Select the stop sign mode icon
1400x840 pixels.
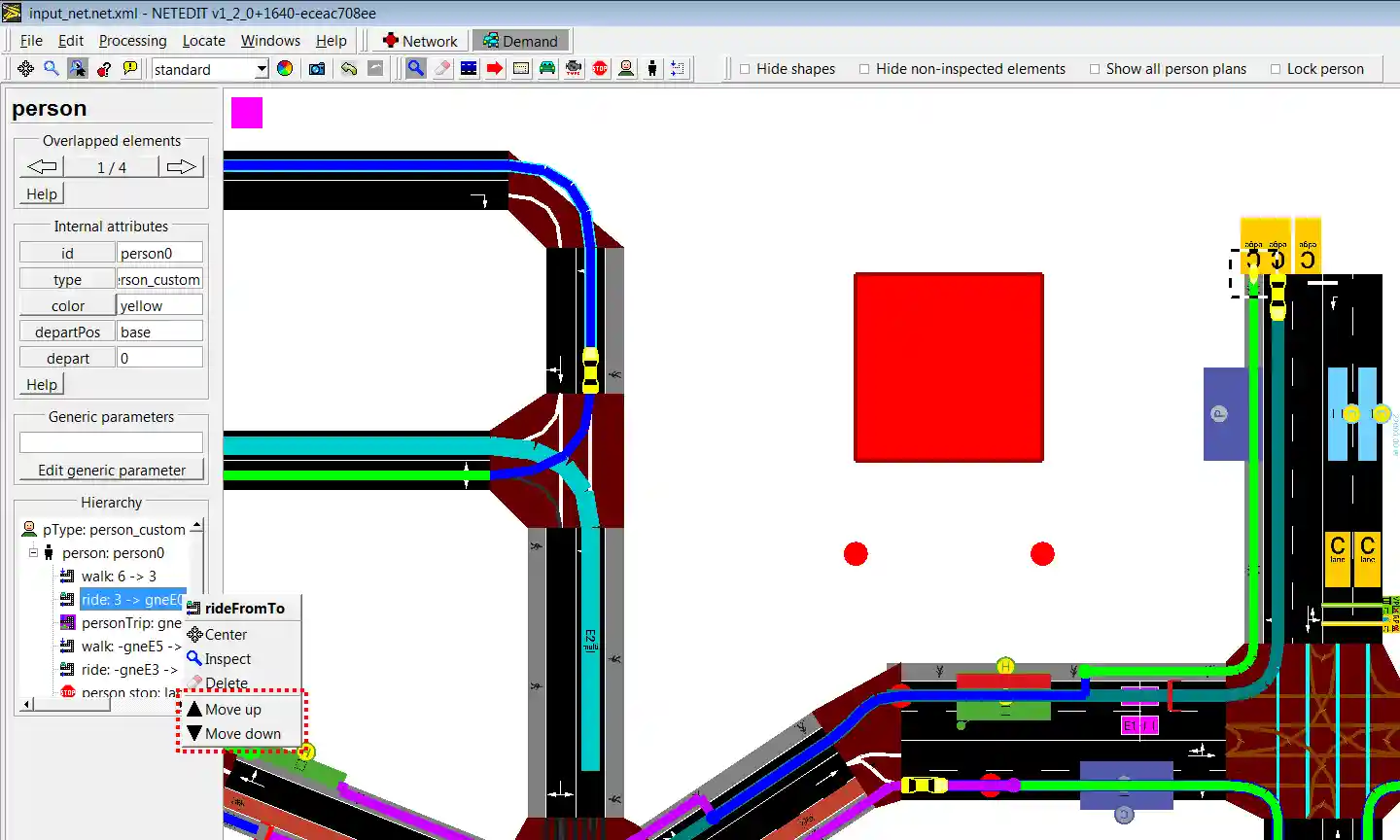tap(600, 68)
